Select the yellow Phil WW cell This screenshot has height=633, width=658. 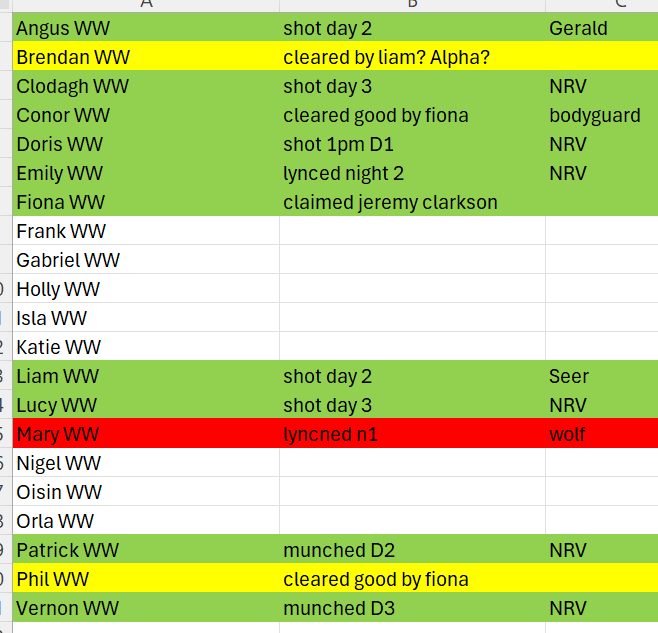tap(146, 579)
